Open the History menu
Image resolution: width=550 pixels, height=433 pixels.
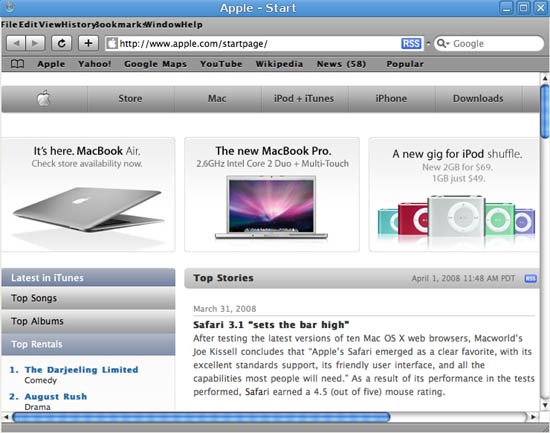point(78,25)
